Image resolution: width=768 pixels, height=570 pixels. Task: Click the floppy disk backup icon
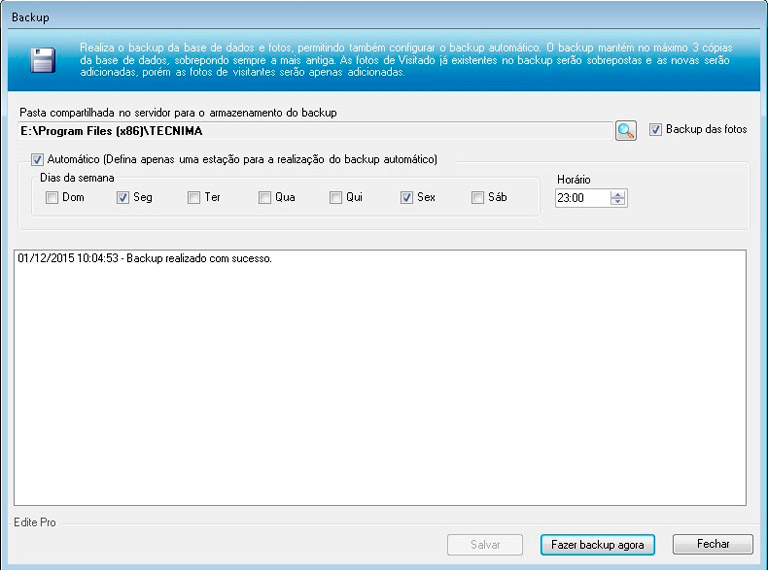pyautogui.click(x=43, y=61)
